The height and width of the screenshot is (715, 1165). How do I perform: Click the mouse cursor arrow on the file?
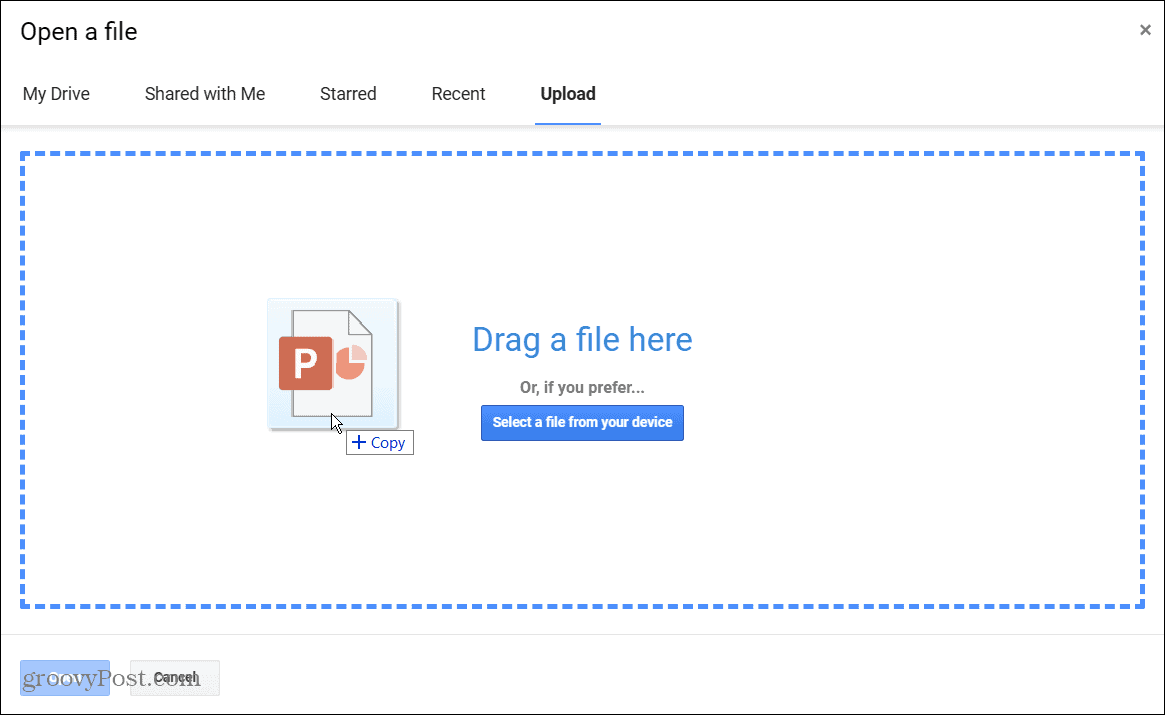coord(334,421)
